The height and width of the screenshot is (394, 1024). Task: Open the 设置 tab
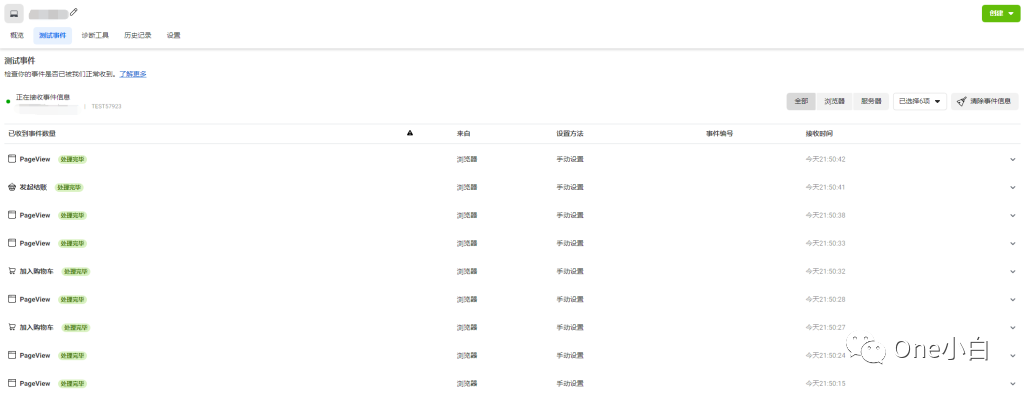(x=173, y=35)
